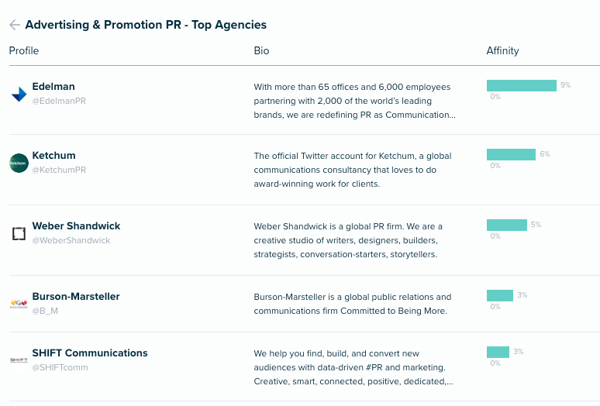
Task: Select the Burson-Marsteller profile name
Action: (x=76, y=297)
